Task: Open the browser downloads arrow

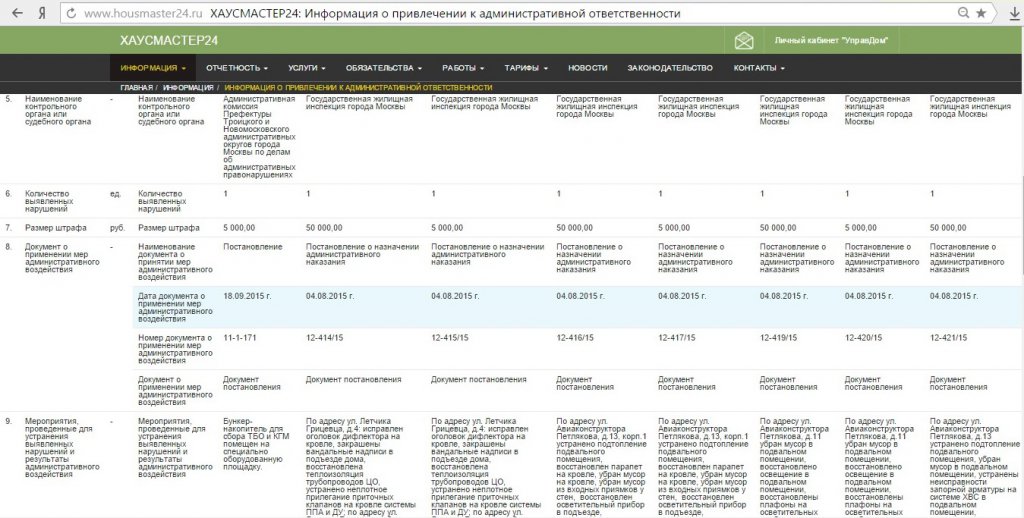Action: click(1014, 14)
